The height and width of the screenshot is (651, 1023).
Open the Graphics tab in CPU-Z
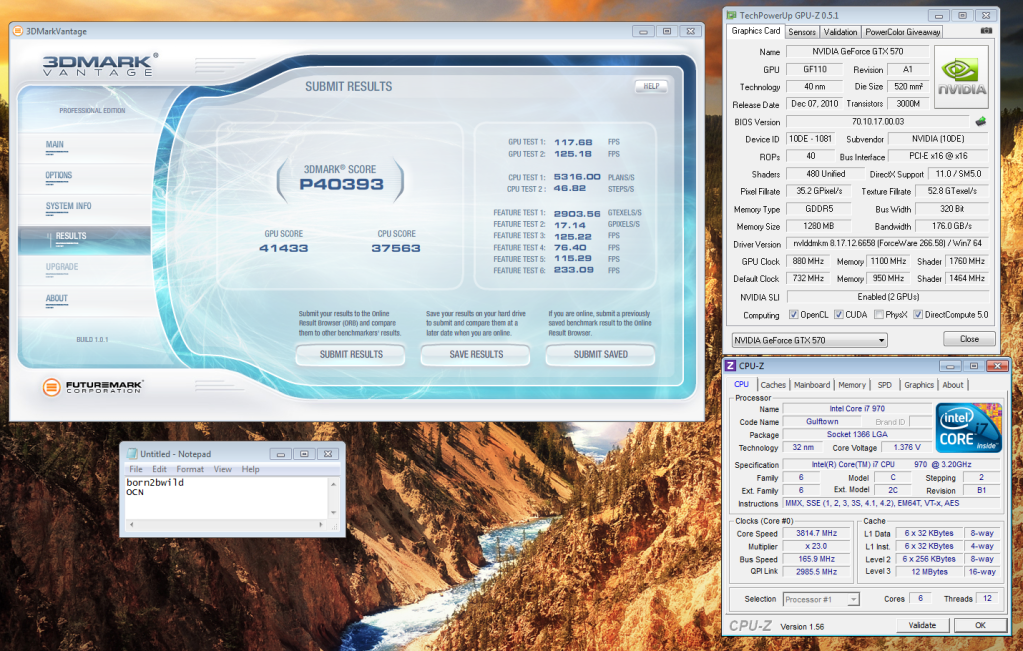919,385
